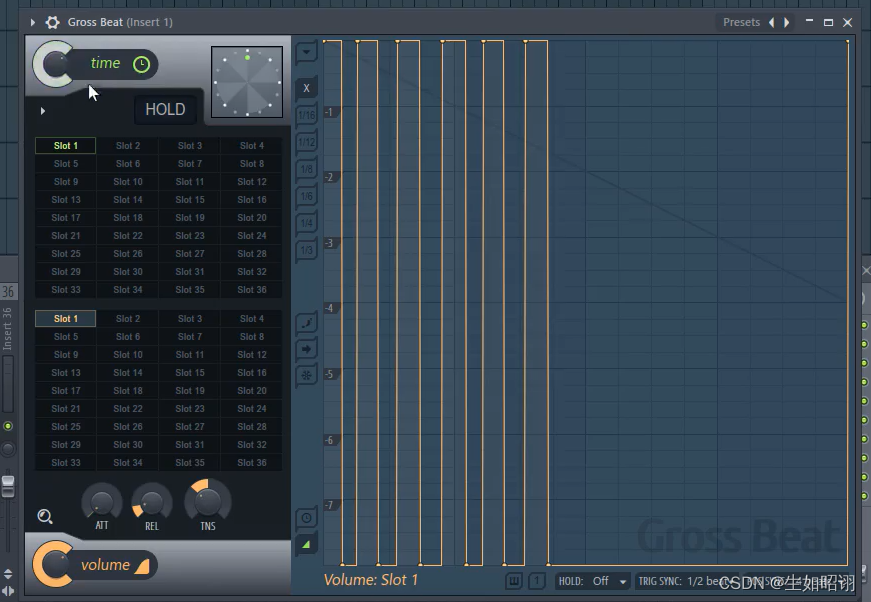Select Slot 29 in upper time bank
The width and height of the screenshot is (871, 602).
66,272
